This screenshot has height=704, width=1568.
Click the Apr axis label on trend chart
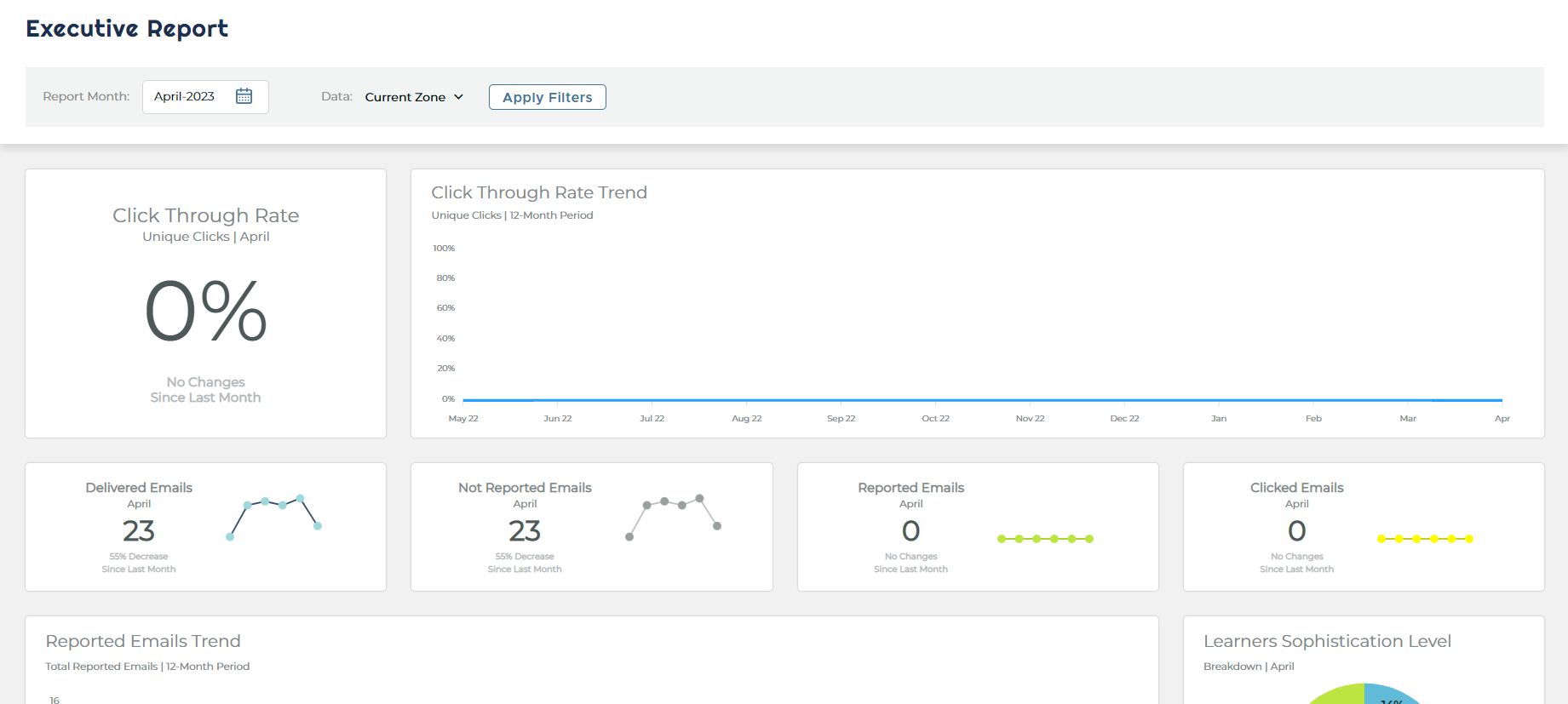click(x=1502, y=419)
